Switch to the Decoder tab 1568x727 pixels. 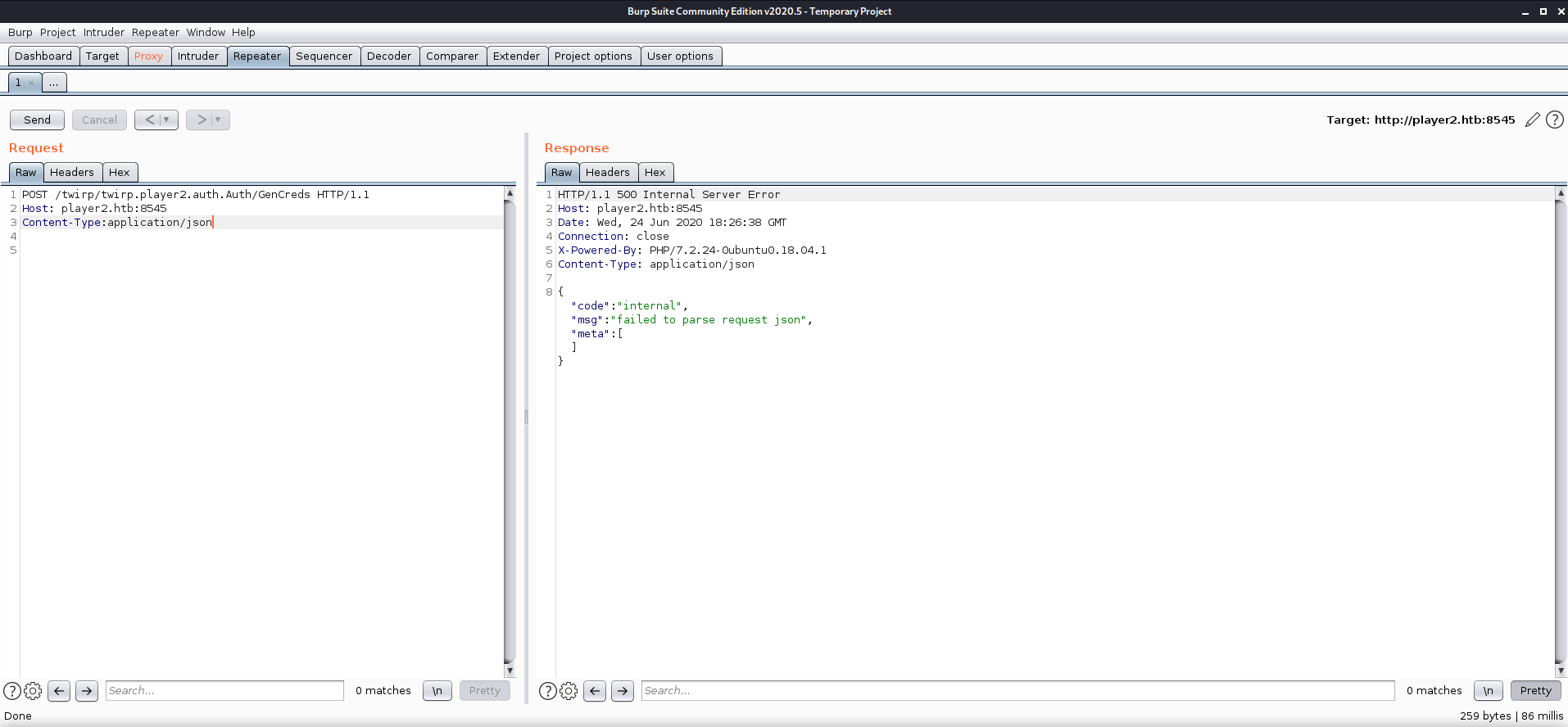[389, 56]
